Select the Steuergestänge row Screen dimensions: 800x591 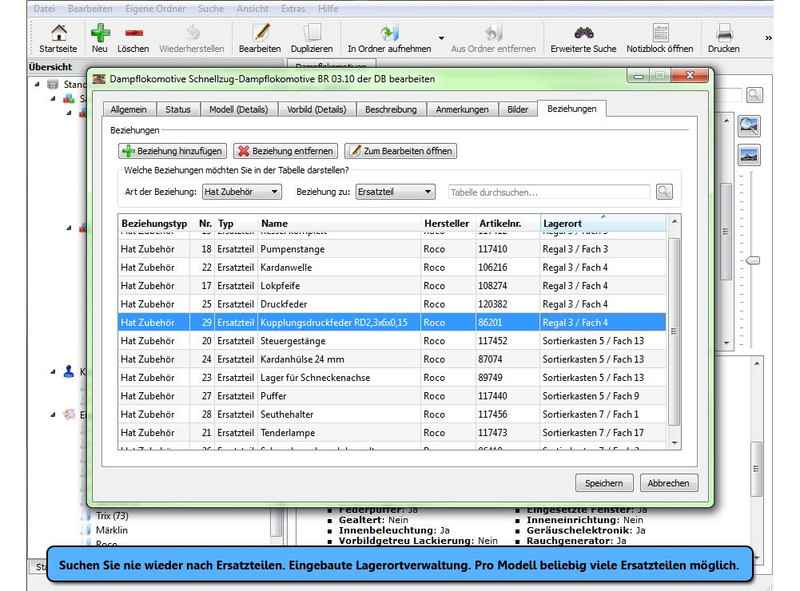(392, 341)
